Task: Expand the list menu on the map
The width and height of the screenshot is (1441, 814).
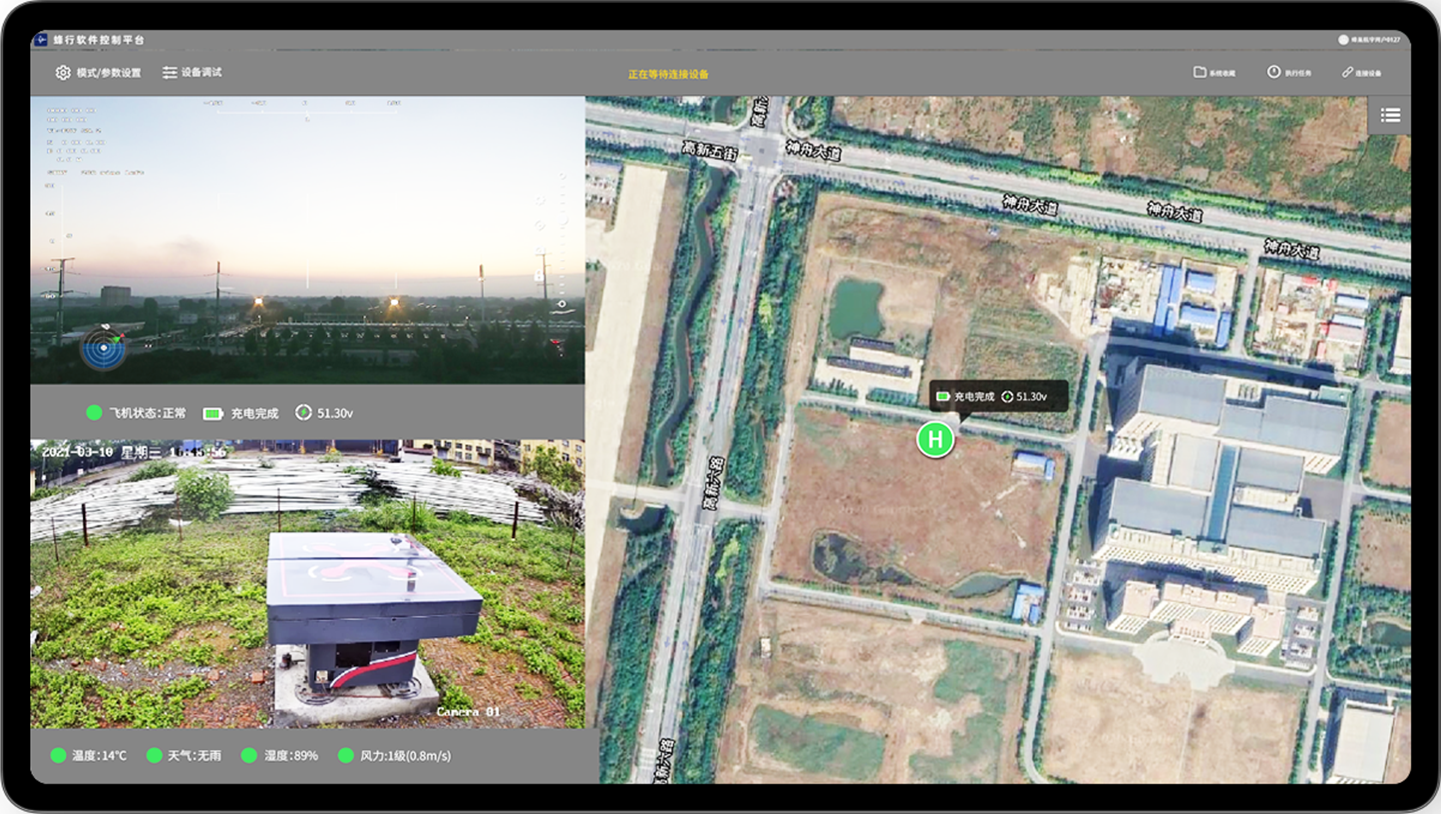Action: click(1390, 115)
